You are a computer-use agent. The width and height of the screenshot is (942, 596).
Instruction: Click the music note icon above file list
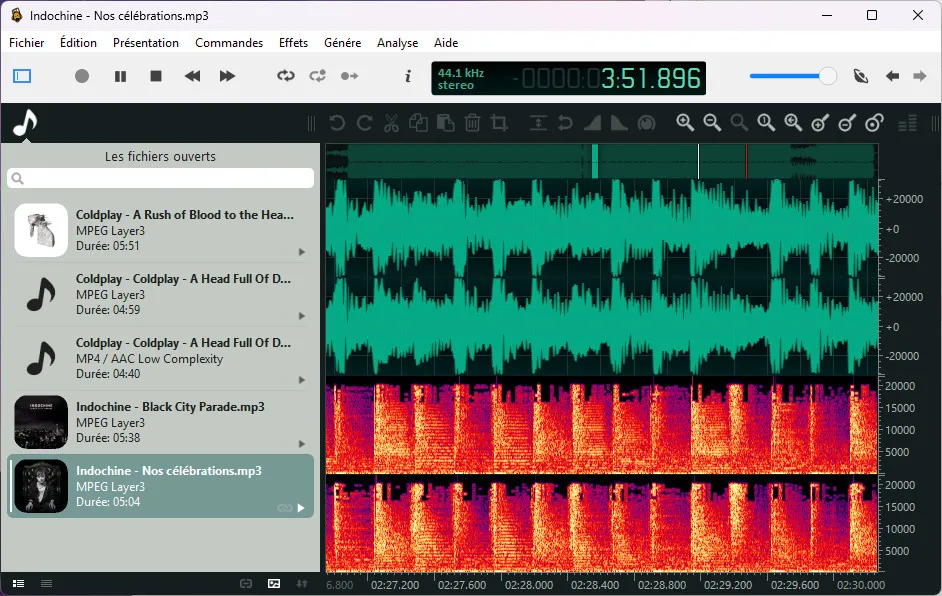tap(25, 123)
